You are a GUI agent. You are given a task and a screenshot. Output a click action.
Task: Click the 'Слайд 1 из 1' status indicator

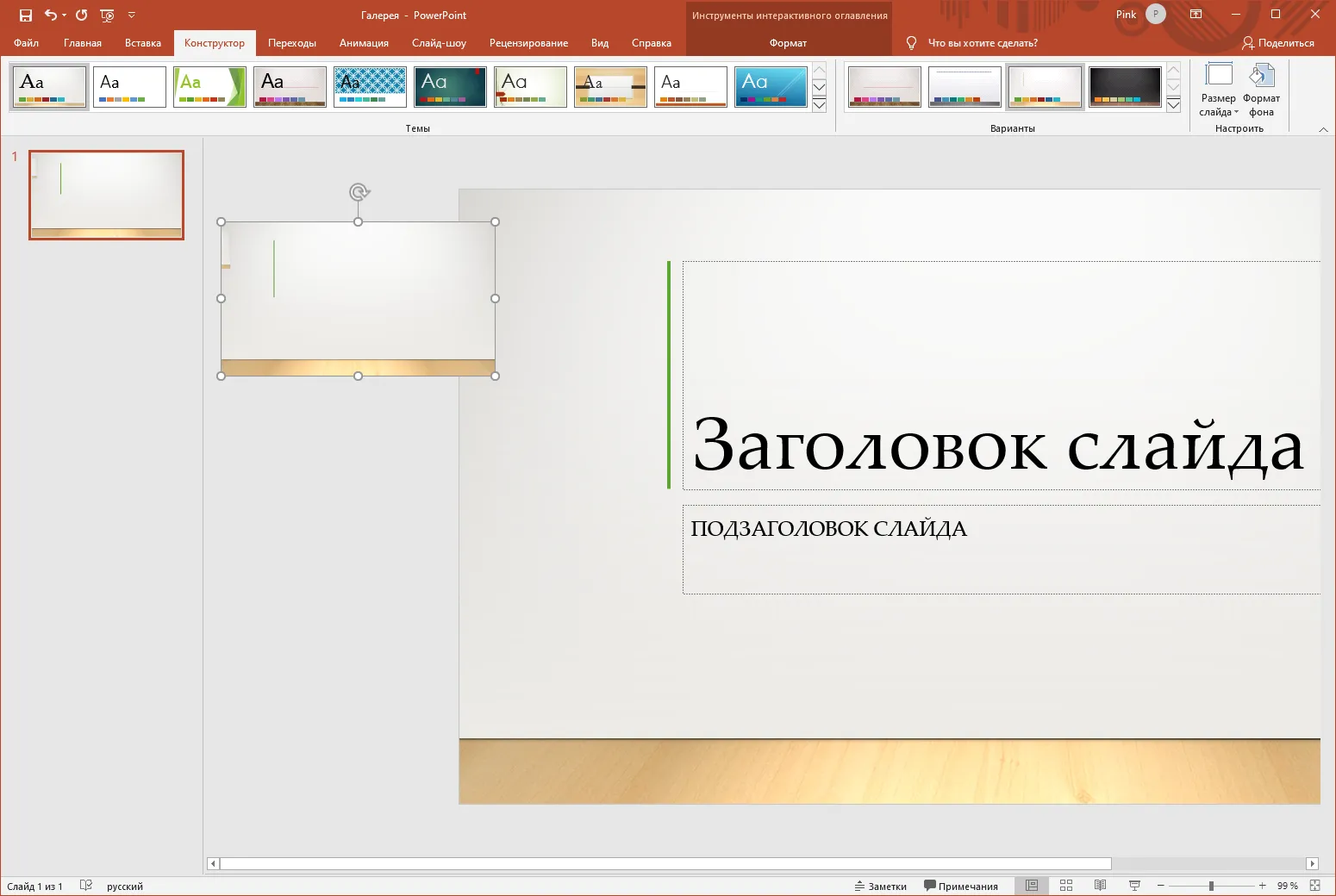click(x=34, y=887)
